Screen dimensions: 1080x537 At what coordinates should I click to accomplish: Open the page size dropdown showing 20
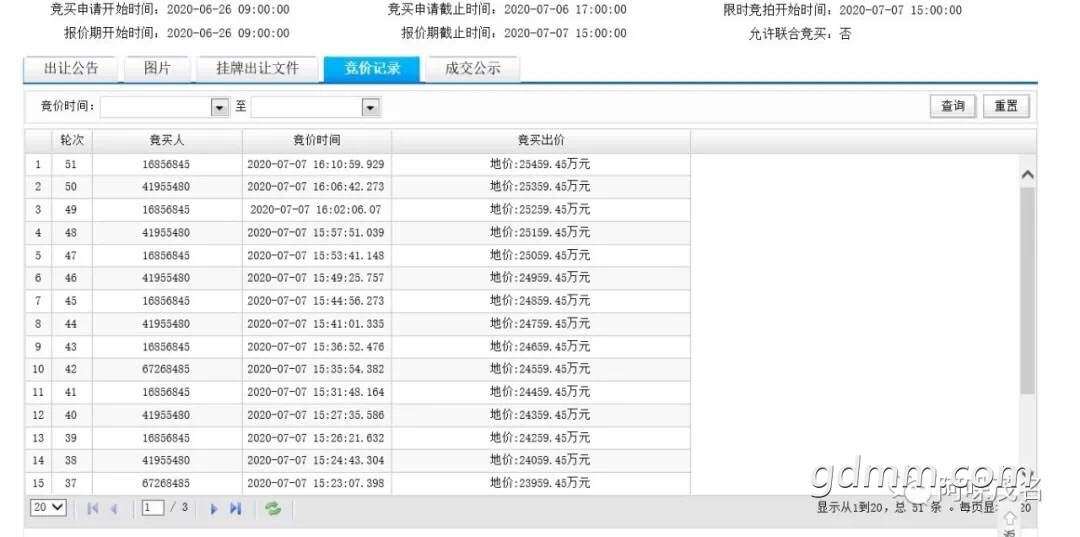(x=48, y=508)
